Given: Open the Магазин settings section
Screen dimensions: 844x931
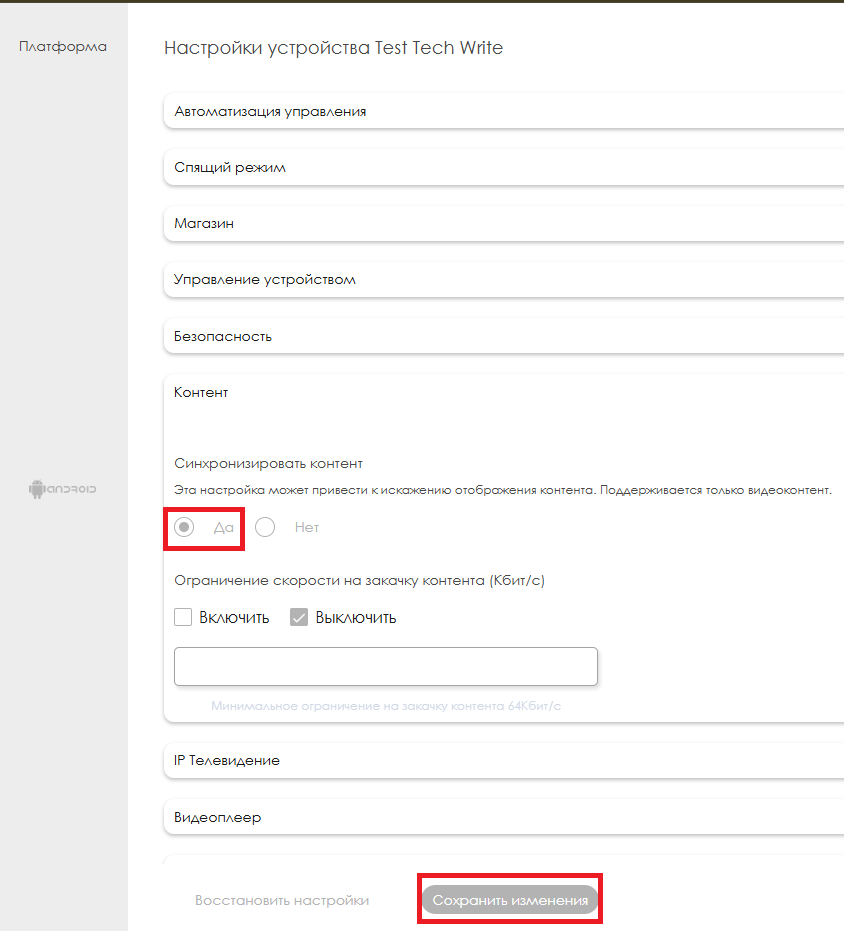Looking at the screenshot, I should (204, 223).
